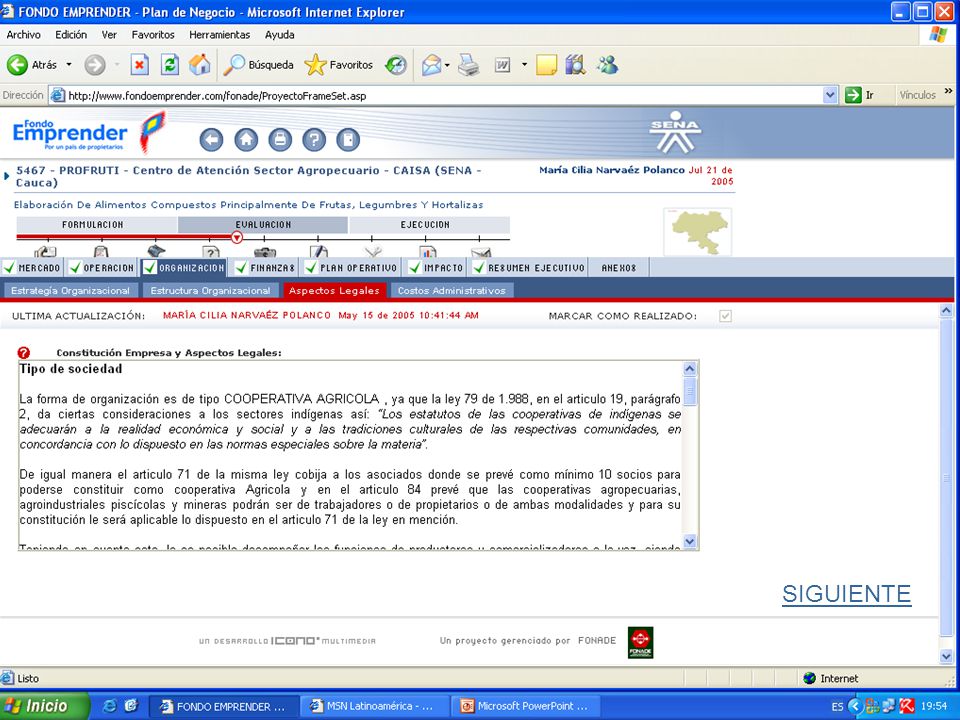Click the grey Forward arrow in IE toolbar
Screen dimensions: 960x720
coord(95,64)
